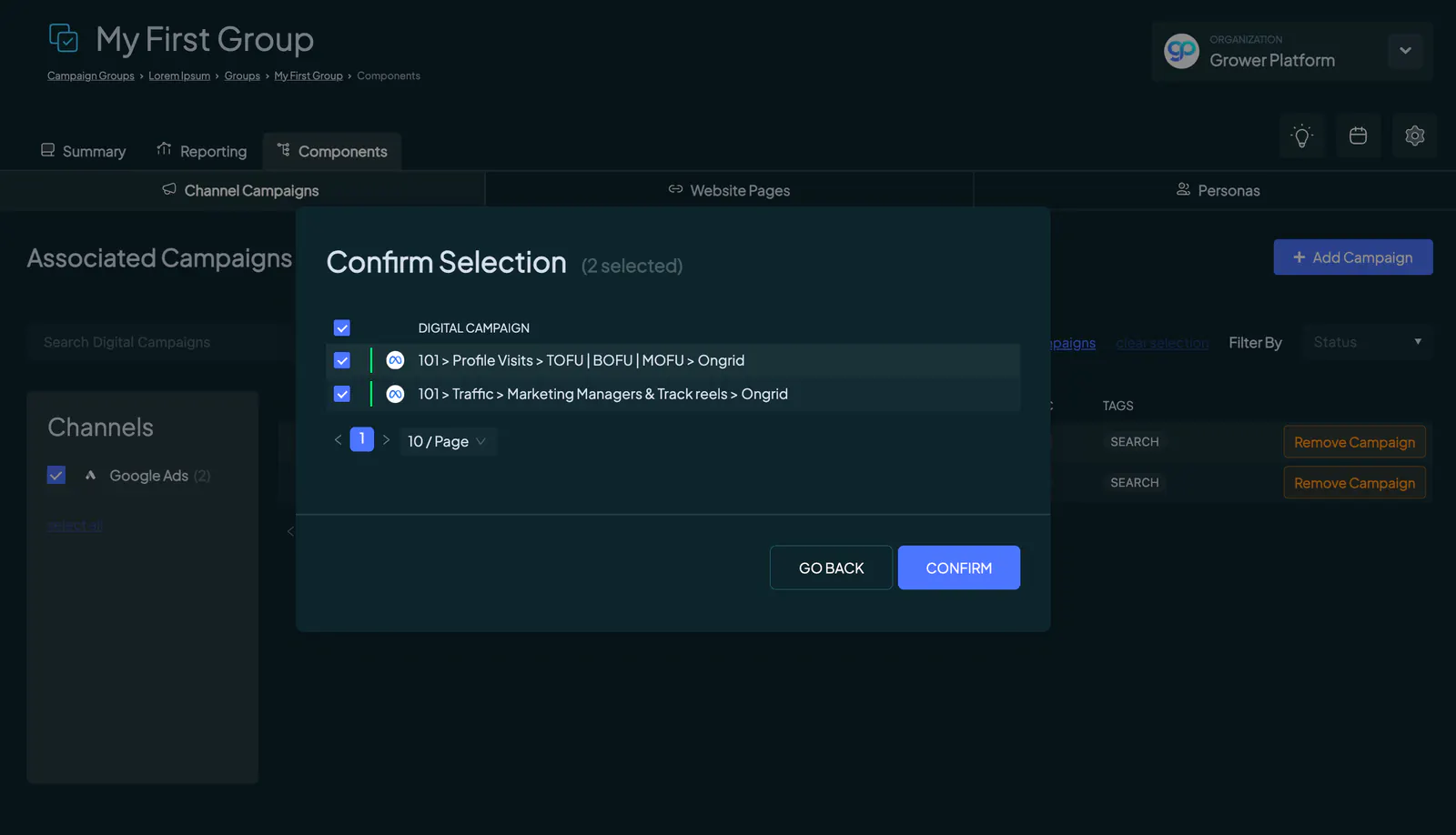Uncheck the Profile Visits campaign checkbox
Viewport: 1456px width, 835px height.
(x=342, y=360)
